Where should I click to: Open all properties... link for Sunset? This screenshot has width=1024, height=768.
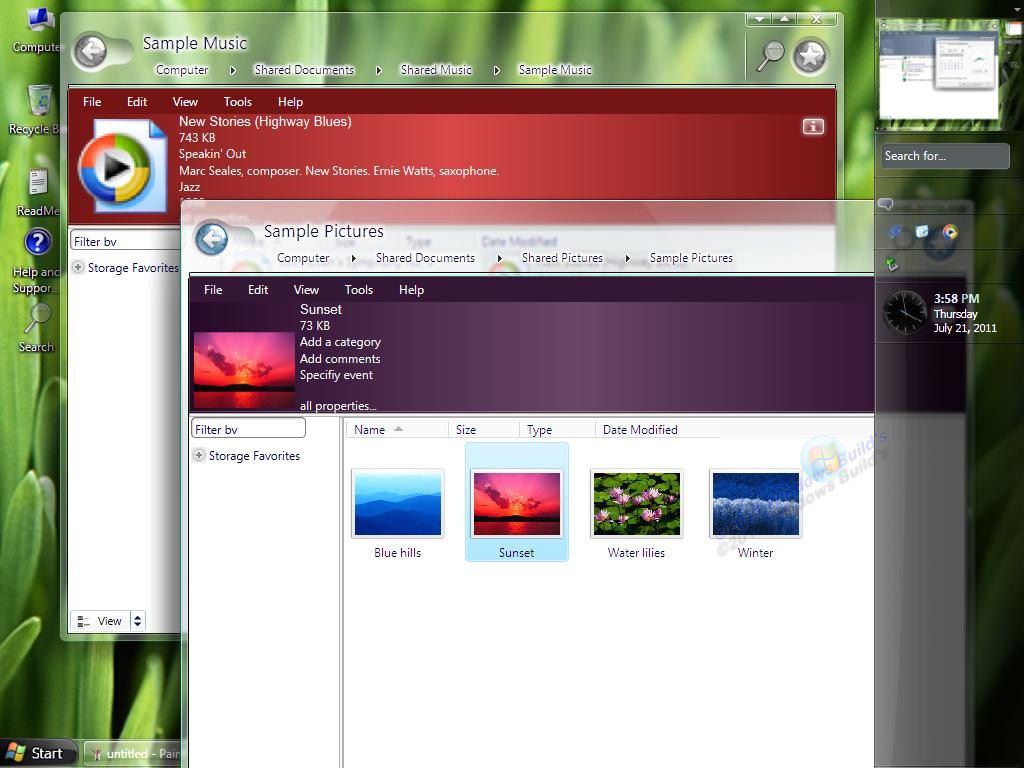(338, 406)
